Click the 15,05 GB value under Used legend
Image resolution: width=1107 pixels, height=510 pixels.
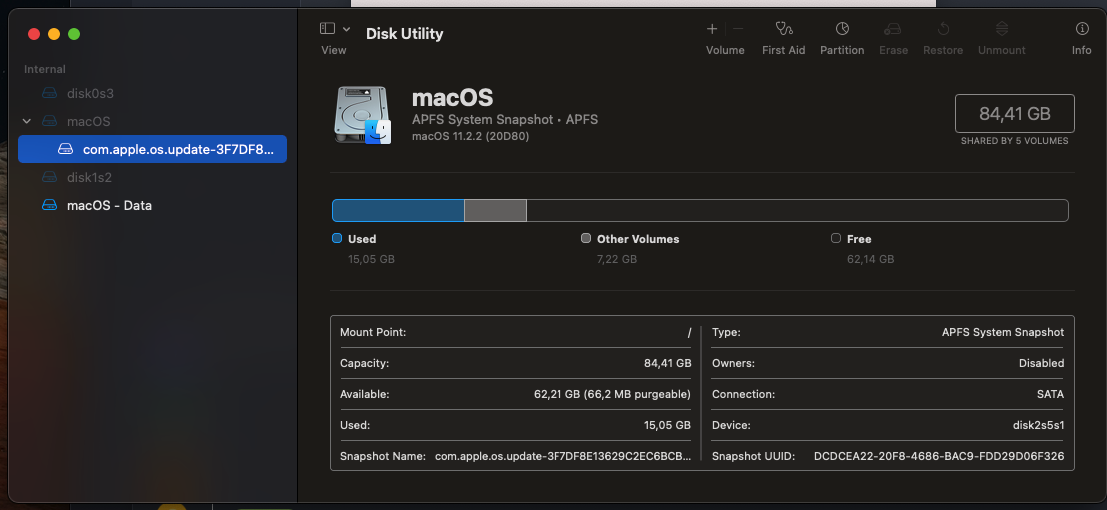click(x=371, y=259)
